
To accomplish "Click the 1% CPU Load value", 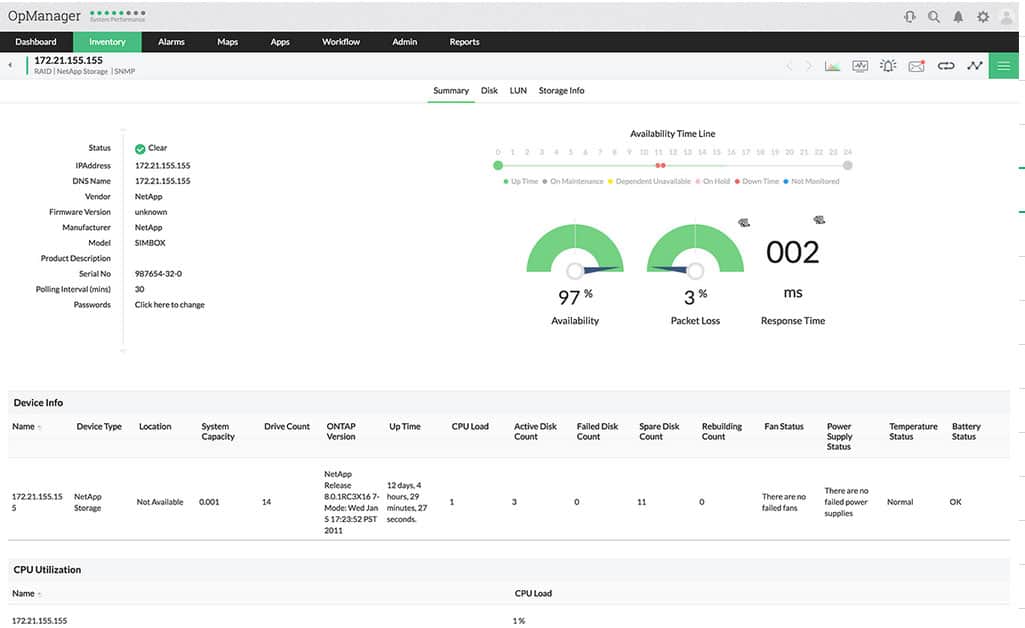I will click(x=518, y=621).
